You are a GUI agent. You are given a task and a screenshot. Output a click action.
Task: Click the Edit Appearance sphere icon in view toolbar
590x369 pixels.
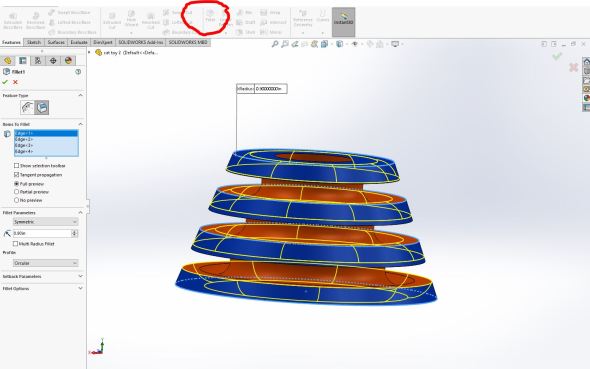coord(370,44)
